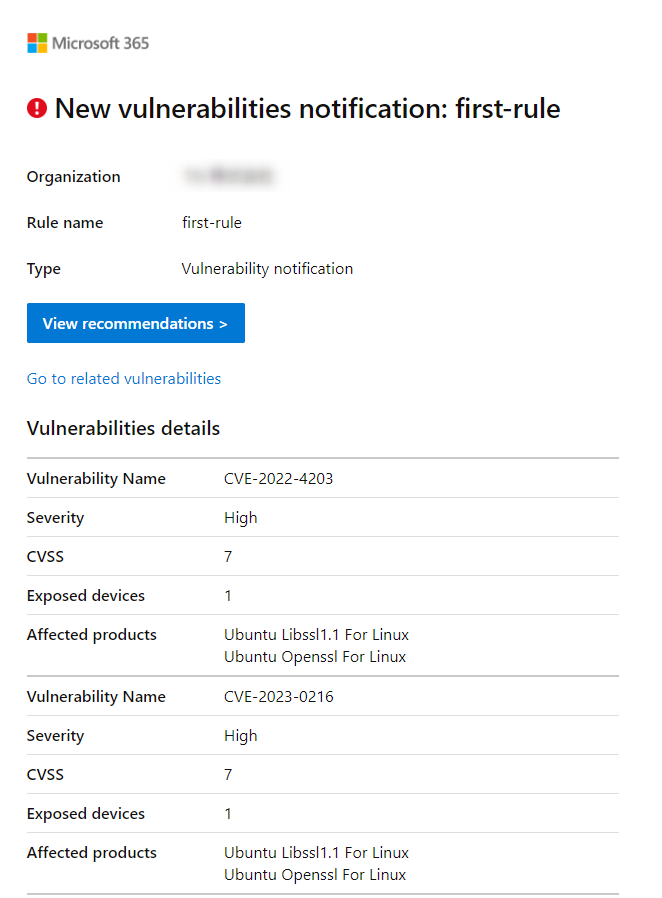Click the Vulnerability notification type value
662x898 pixels.
pyautogui.click(x=267, y=269)
